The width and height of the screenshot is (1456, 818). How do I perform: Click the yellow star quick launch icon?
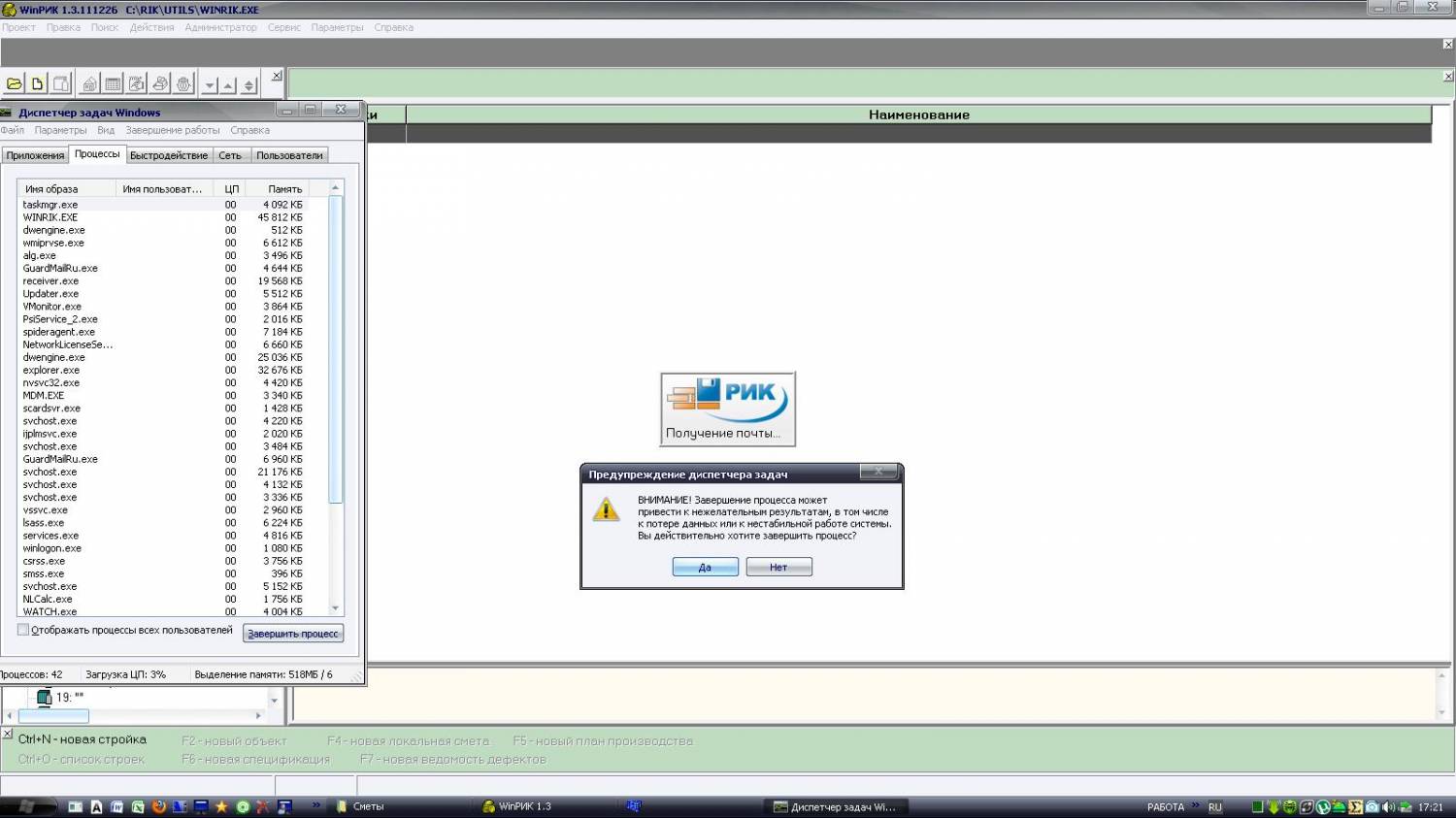point(221,806)
